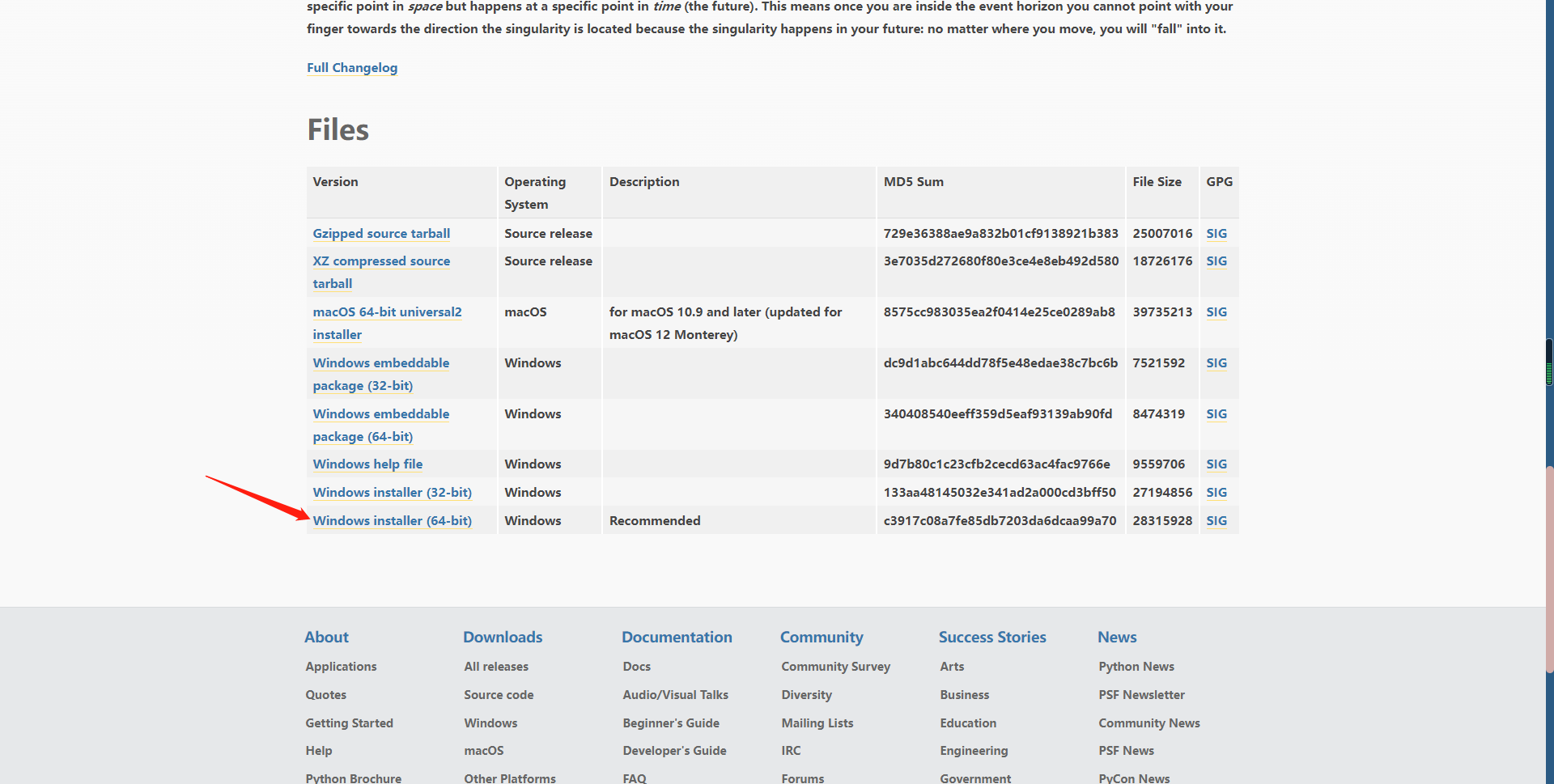Open the News footer heading

click(1117, 638)
